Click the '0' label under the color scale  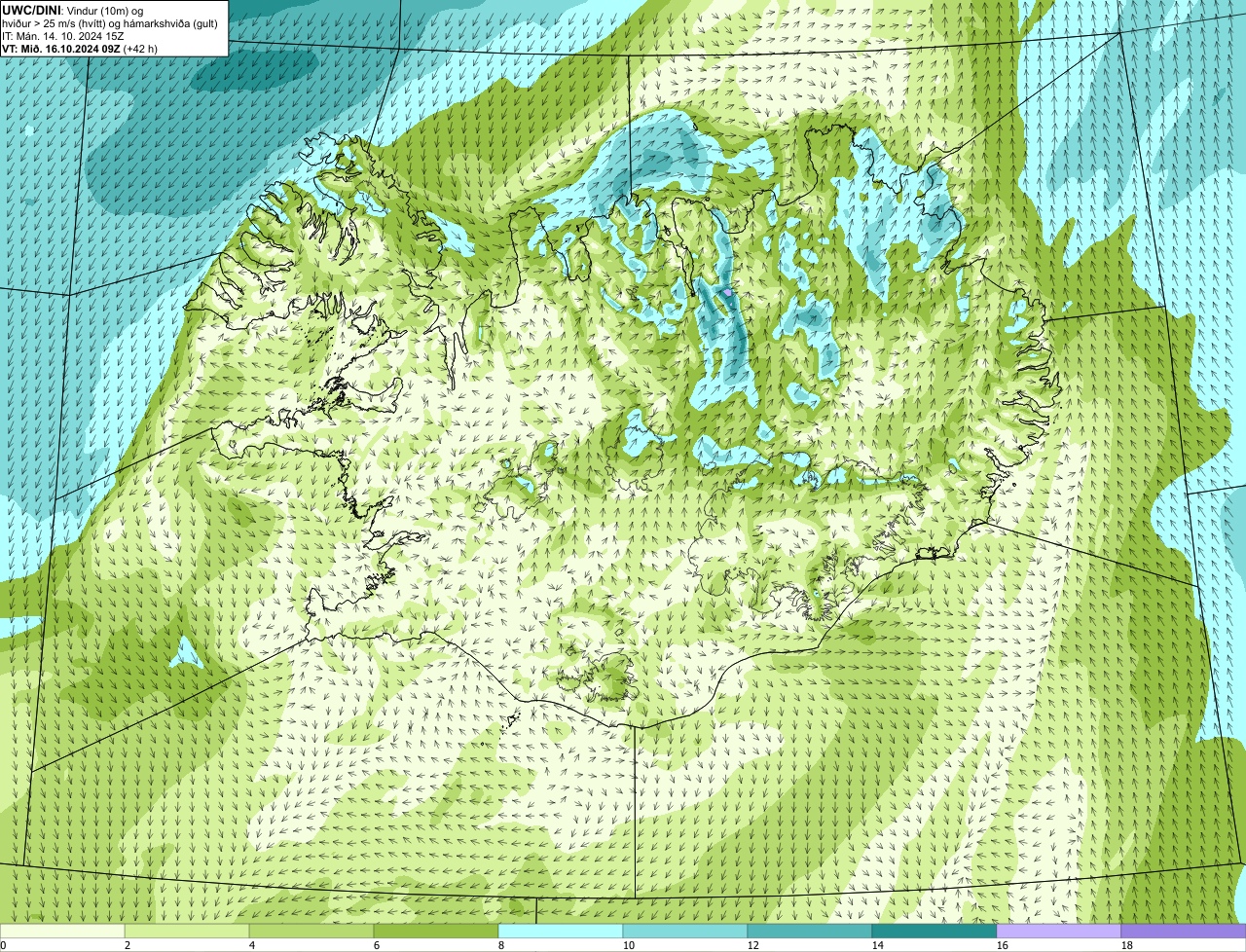[3, 945]
